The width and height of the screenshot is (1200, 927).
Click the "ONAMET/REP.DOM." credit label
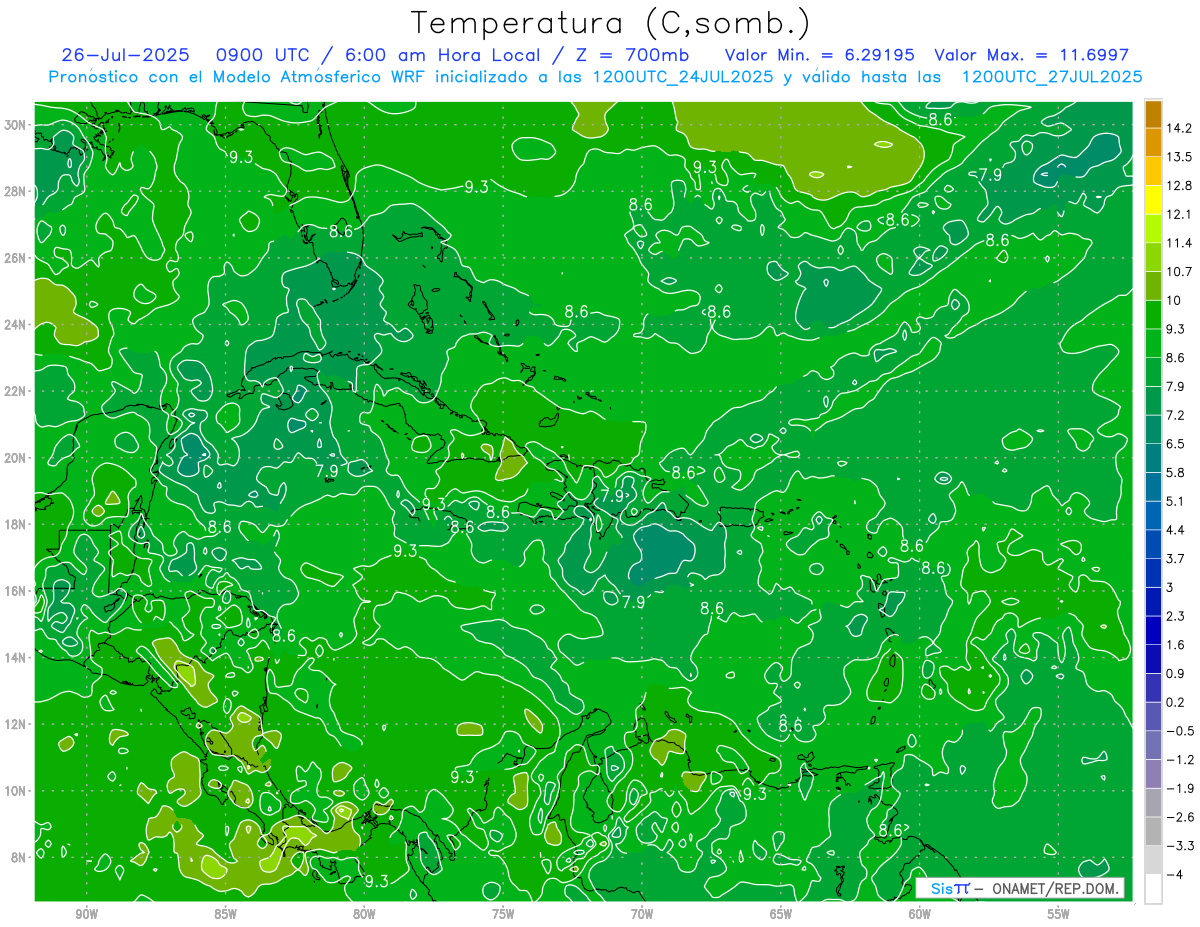click(1057, 888)
